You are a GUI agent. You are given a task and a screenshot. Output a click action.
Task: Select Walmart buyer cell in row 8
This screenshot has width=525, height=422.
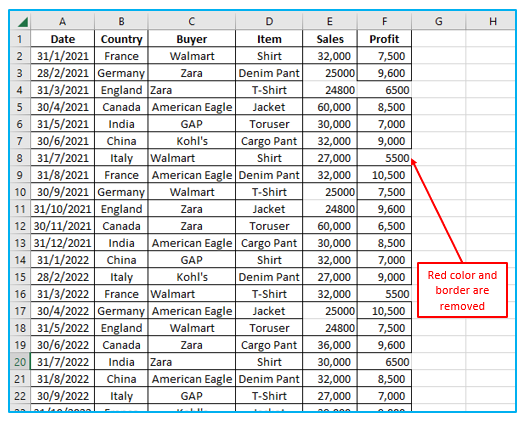[192, 158]
